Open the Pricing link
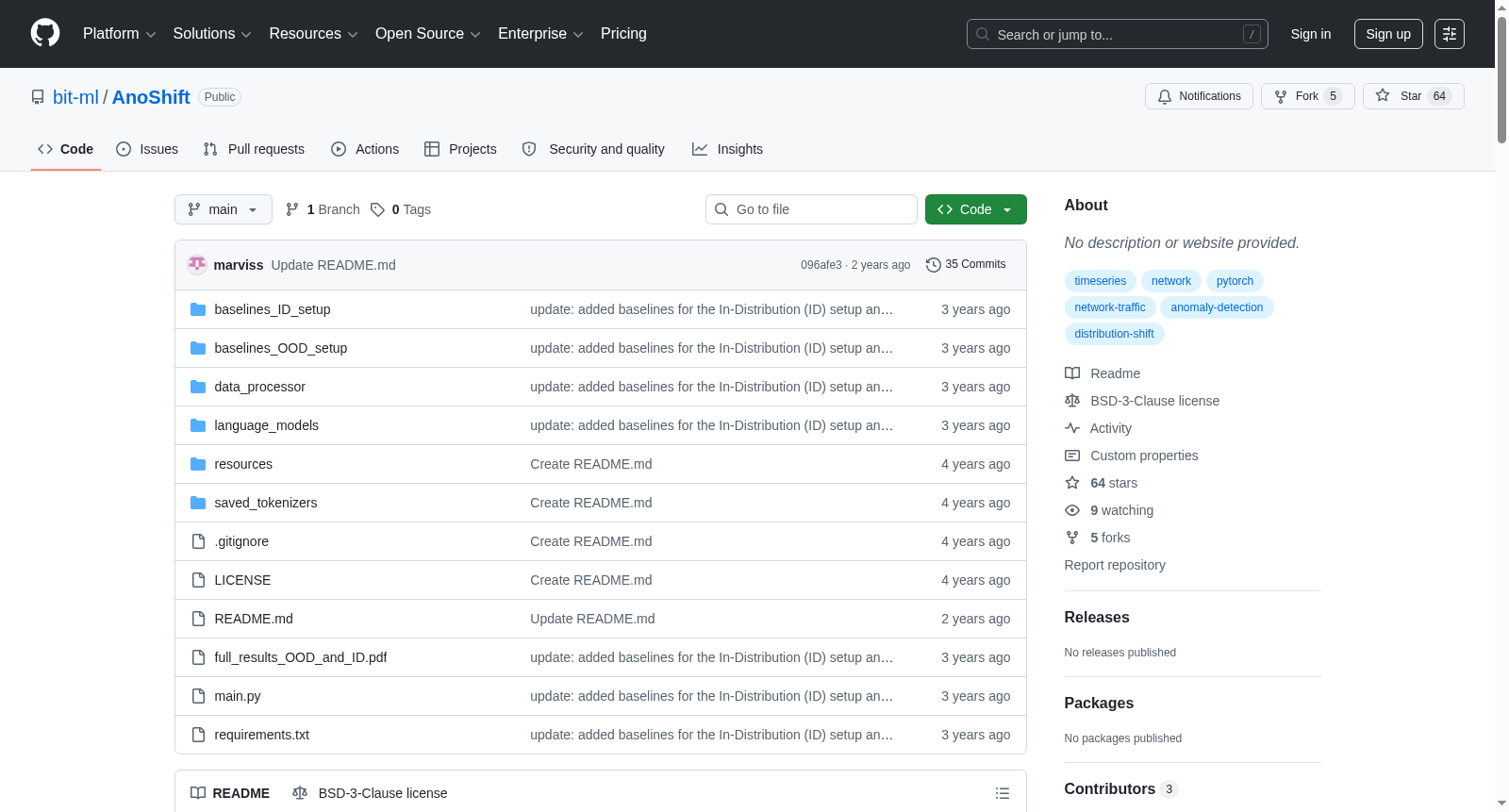This screenshot has height=812, width=1509. (623, 34)
